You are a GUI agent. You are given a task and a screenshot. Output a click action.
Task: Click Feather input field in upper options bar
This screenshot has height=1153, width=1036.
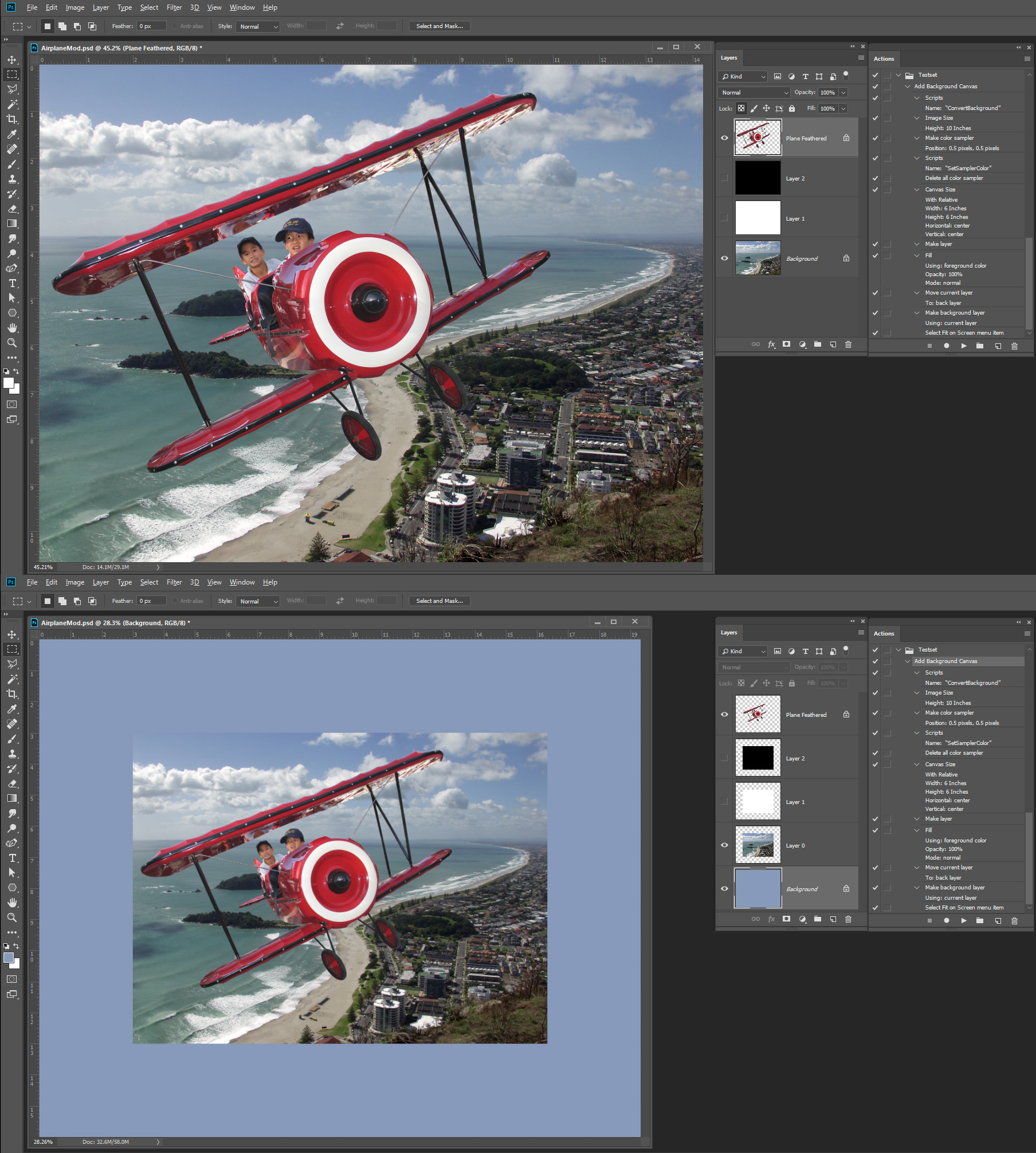pos(151,26)
